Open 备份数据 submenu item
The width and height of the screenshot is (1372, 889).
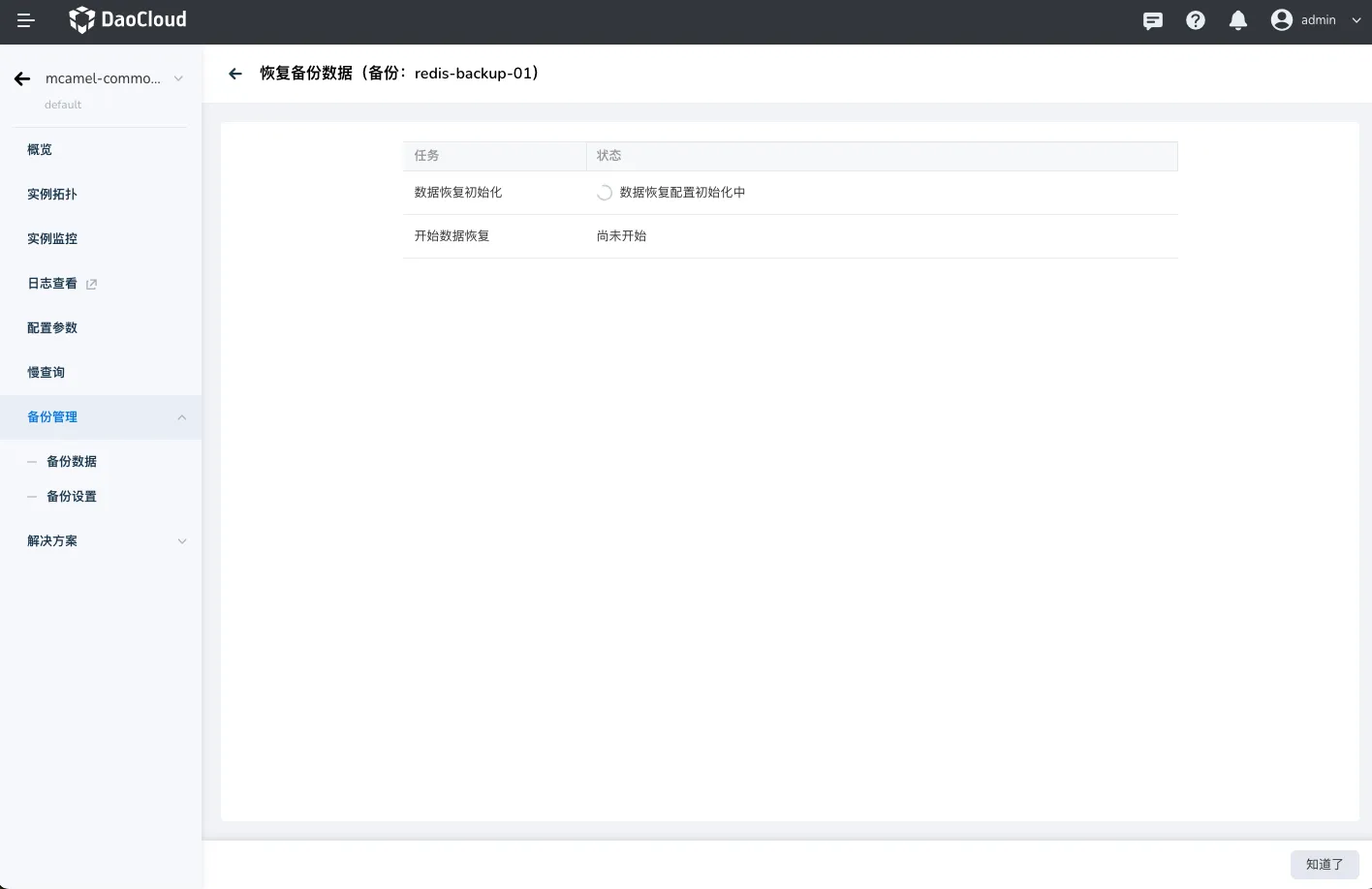click(72, 462)
